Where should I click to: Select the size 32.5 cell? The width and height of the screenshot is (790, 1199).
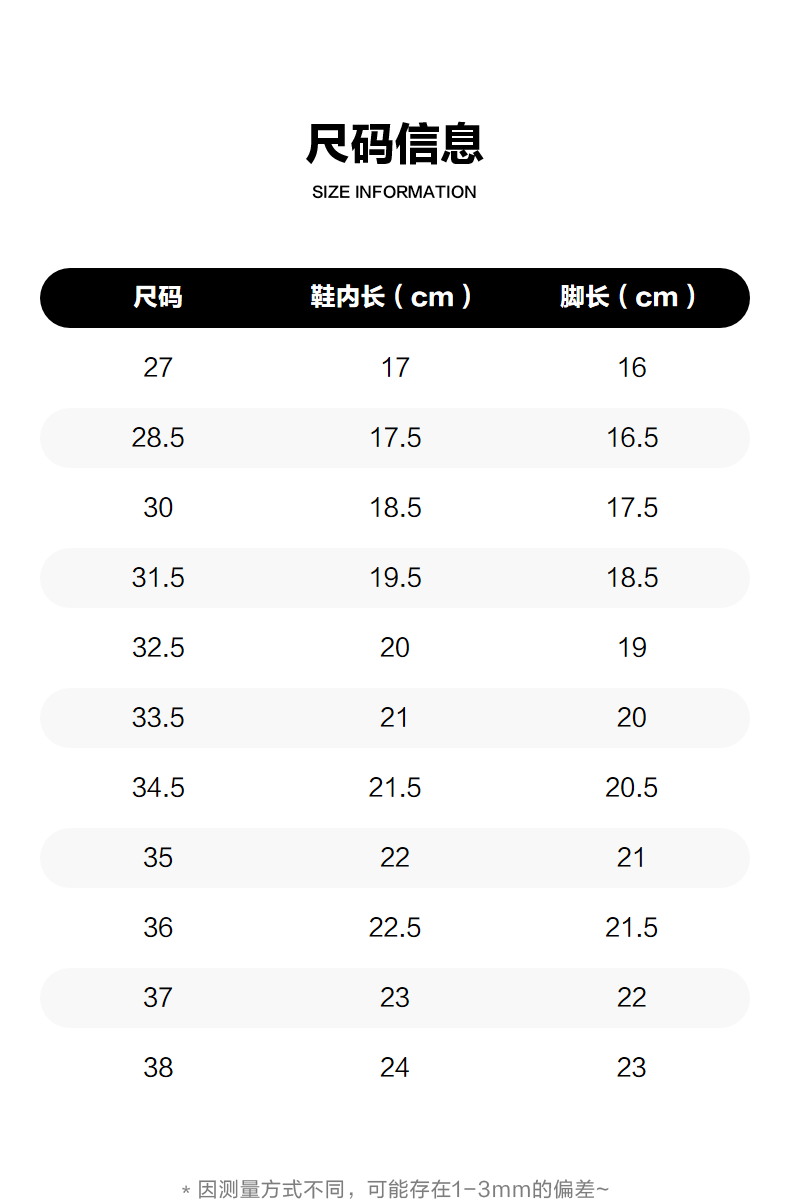tap(158, 648)
